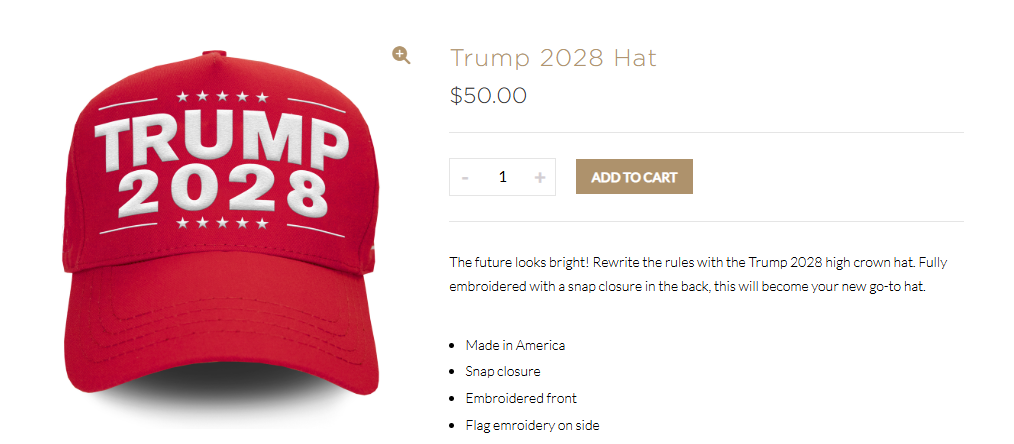This screenshot has height=444, width=1014.
Task: Click the Trump 2028 Hat product title
Action: click(553, 58)
